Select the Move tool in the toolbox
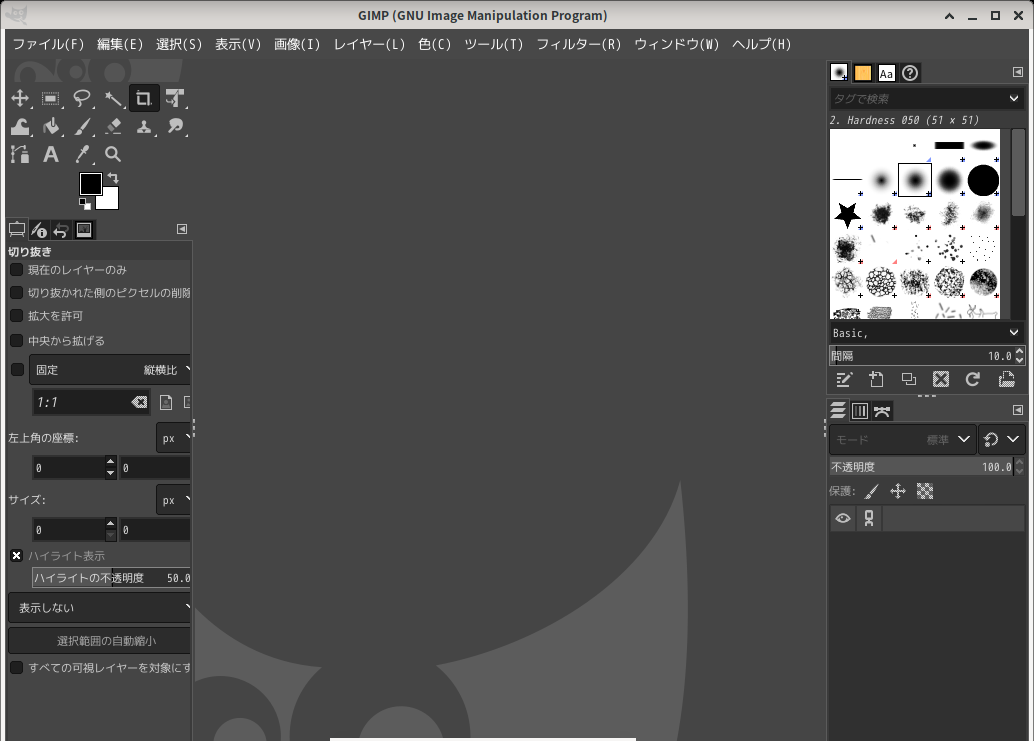 19,98
